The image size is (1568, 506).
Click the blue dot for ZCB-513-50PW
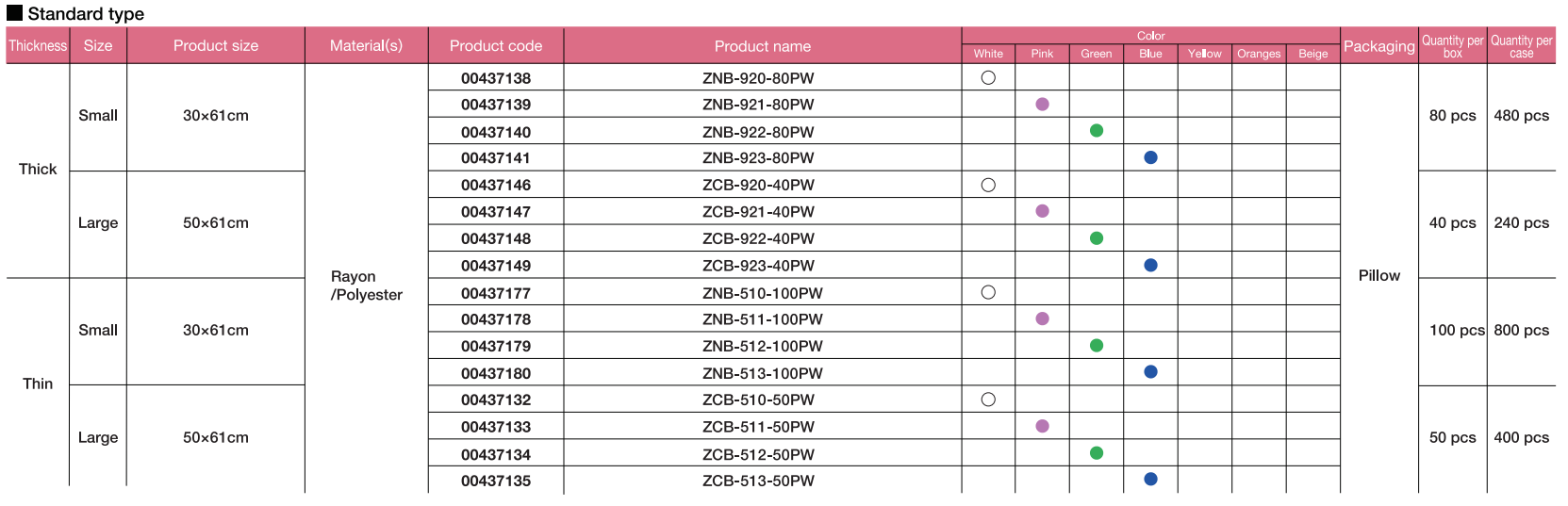click(x=1150, y=480)
